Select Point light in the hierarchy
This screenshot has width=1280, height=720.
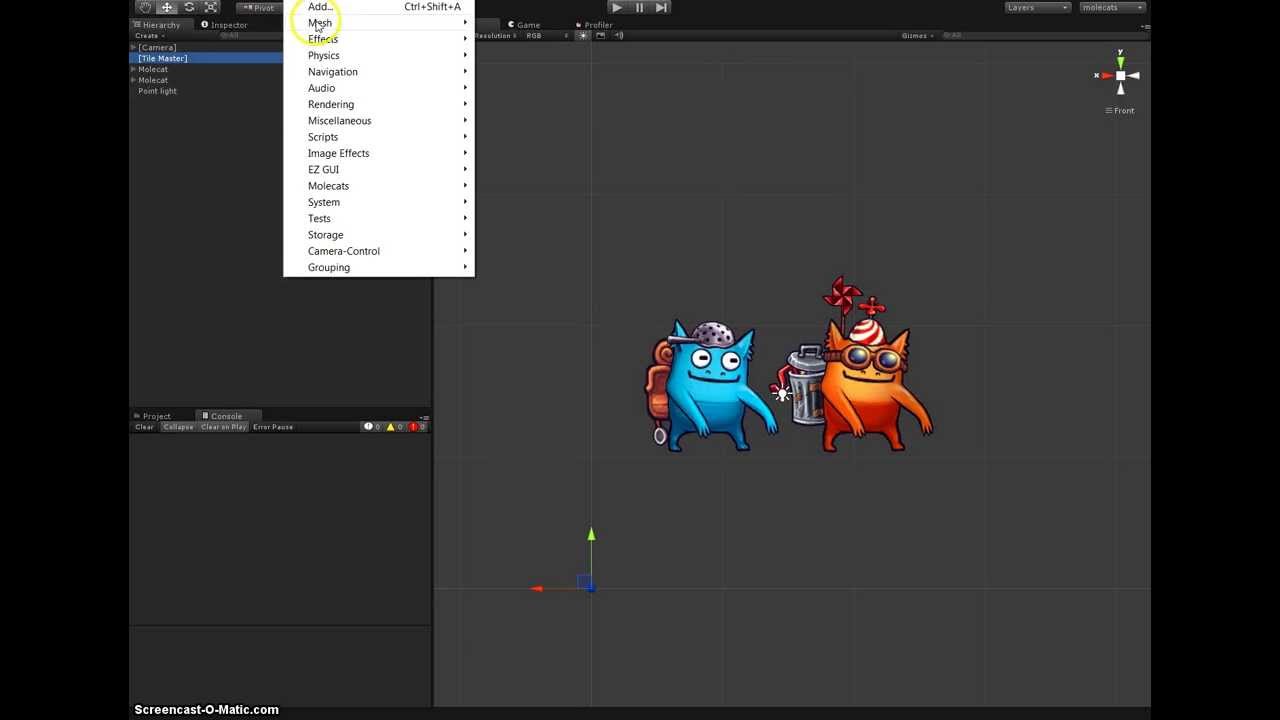(x=157, y=91)
